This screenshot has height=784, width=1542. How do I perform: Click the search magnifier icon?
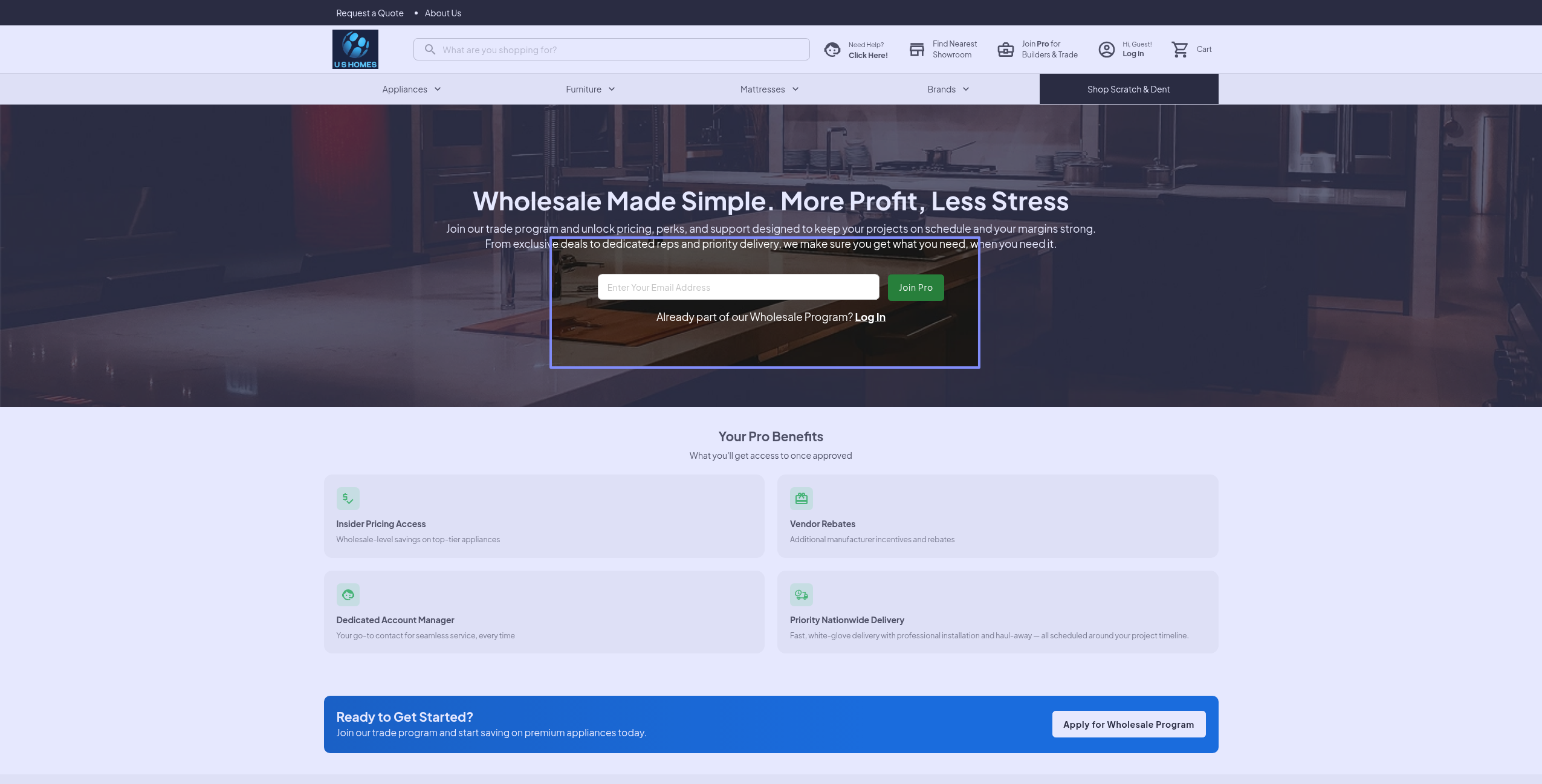click(x=430, y=50)
